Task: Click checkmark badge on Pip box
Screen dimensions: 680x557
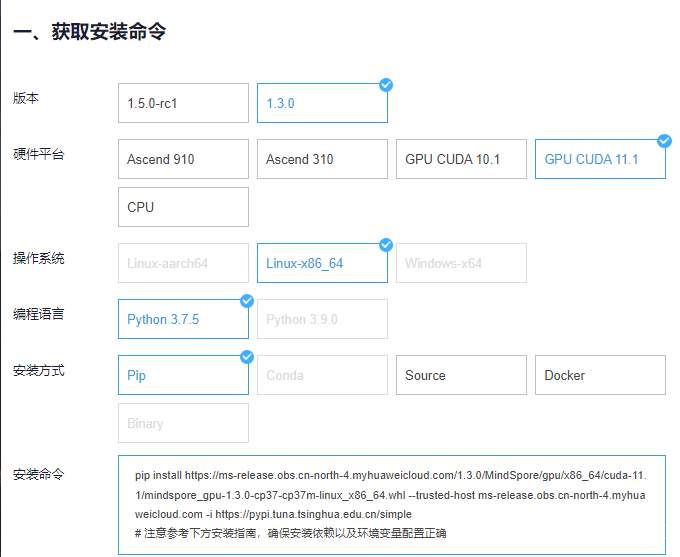Action: coord(247,357)
